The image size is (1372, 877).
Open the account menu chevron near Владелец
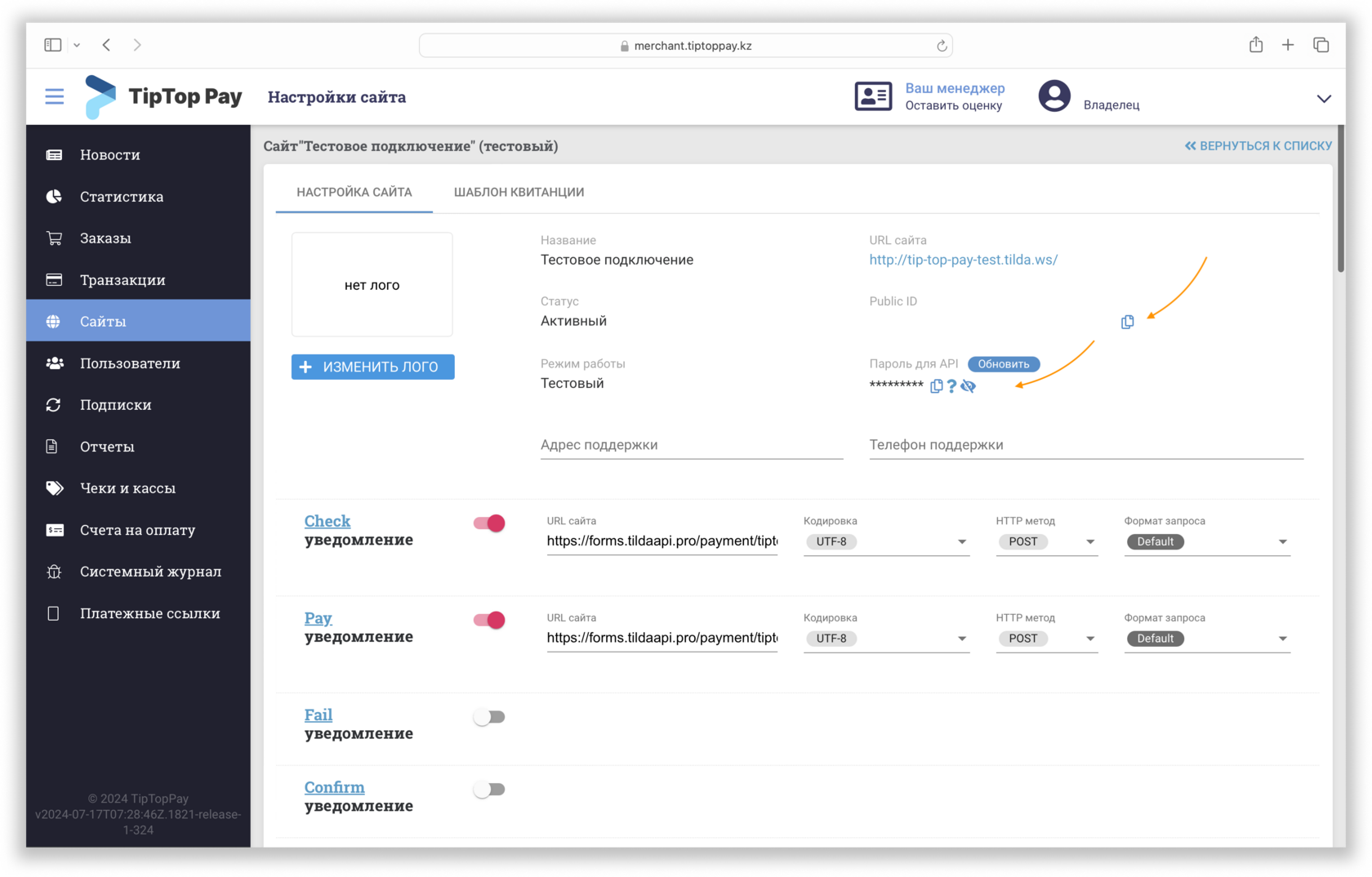click(x=1324, y=99)
